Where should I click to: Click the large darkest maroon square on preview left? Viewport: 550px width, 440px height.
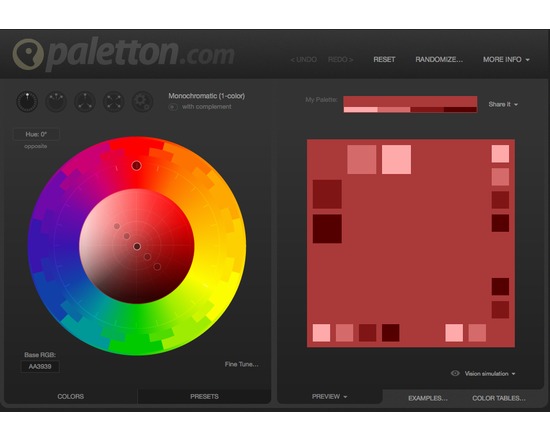(x=327, y=229)
